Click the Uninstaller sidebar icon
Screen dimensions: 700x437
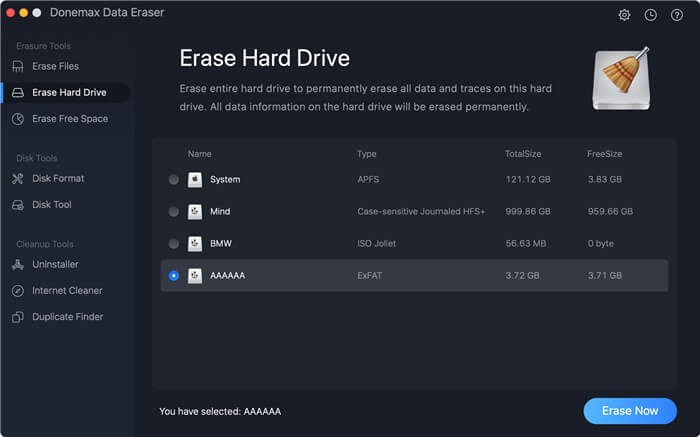coord(18,265)
